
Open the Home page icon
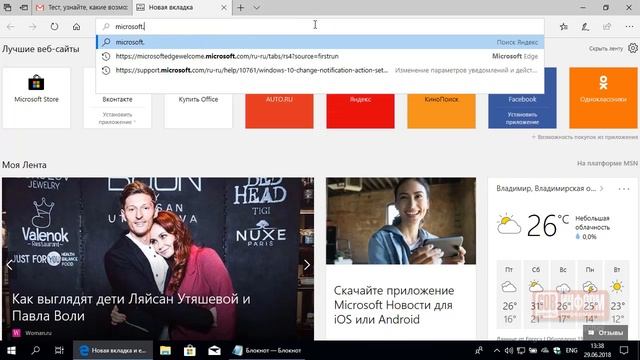tap(76, 27)
